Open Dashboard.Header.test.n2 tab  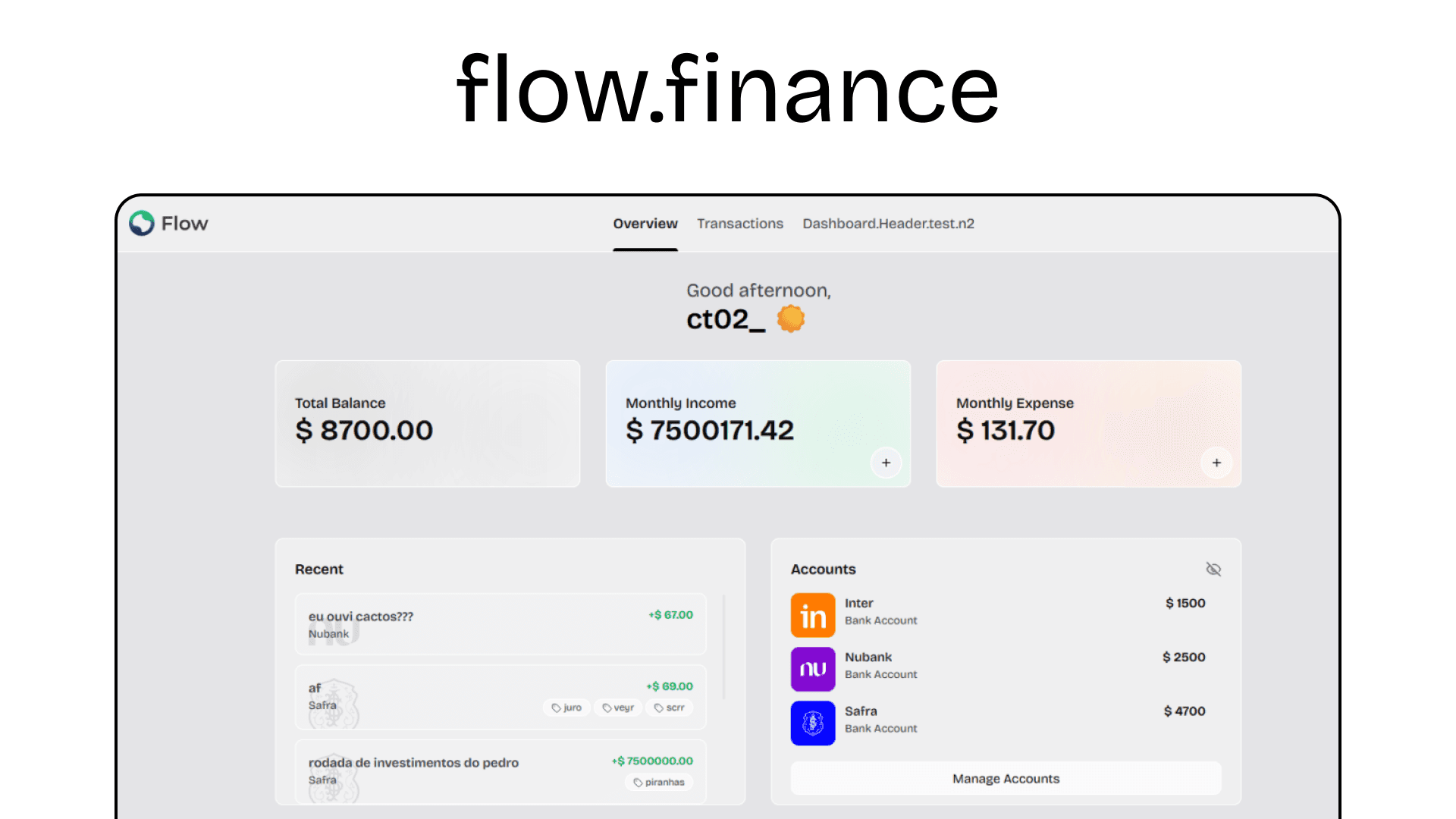pyautogui.click(x=888, y=224)
